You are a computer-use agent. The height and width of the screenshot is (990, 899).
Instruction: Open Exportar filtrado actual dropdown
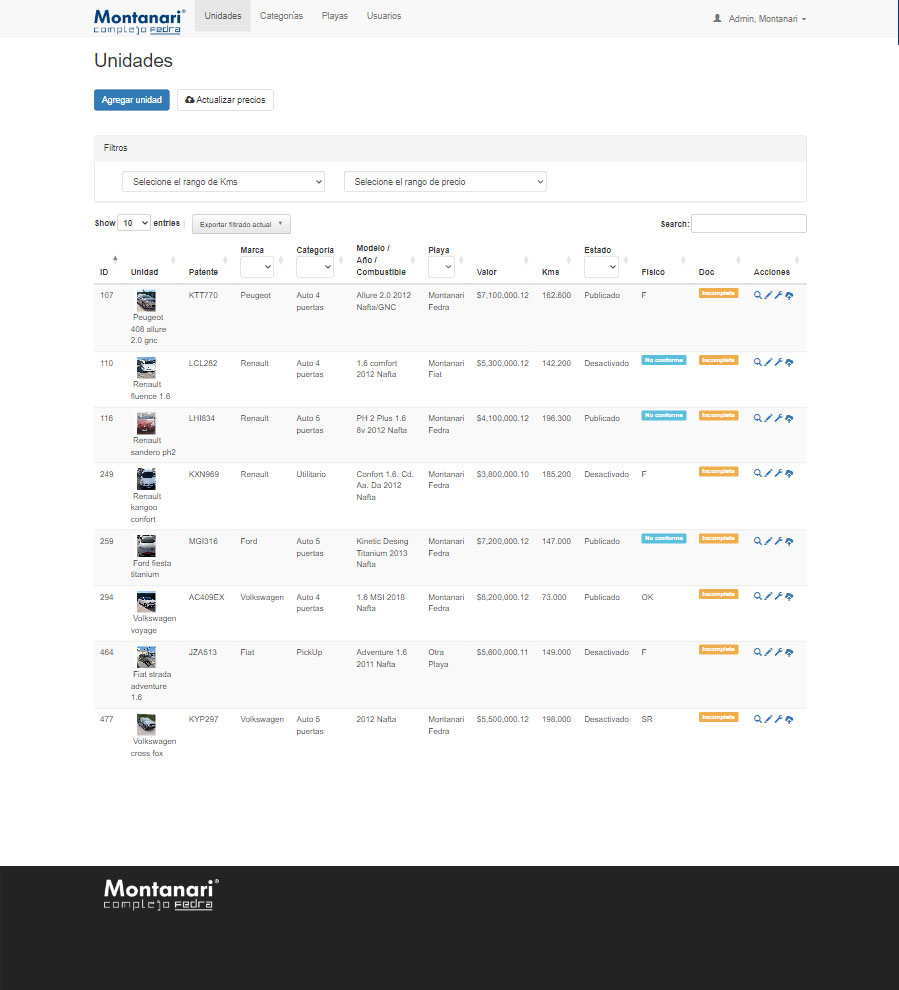(241, 224)
